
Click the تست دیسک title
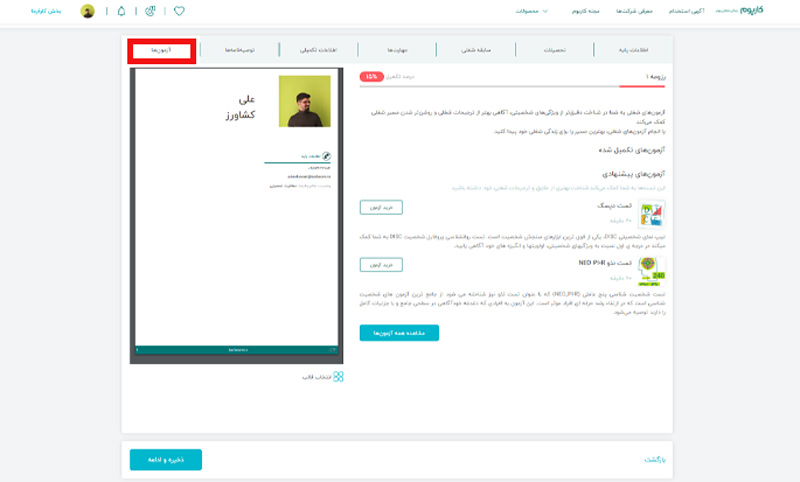614,205
